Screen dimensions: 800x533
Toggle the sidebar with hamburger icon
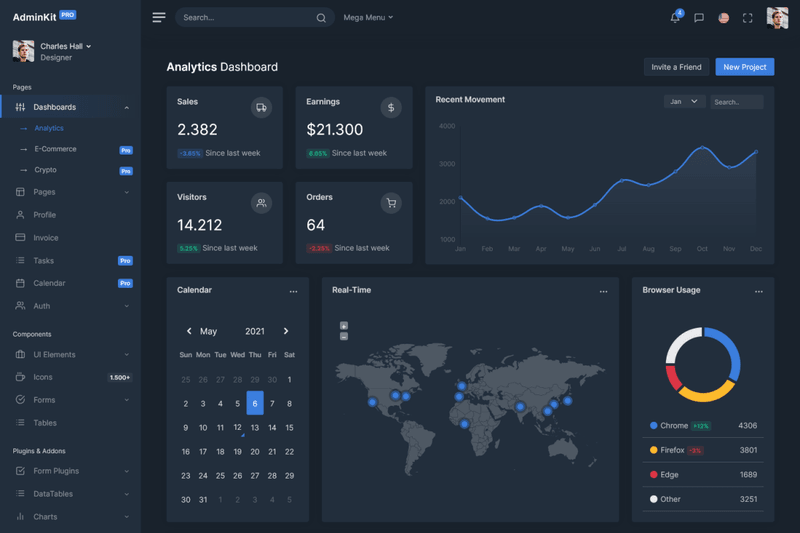pyautogui.click(x=159, y=17)
